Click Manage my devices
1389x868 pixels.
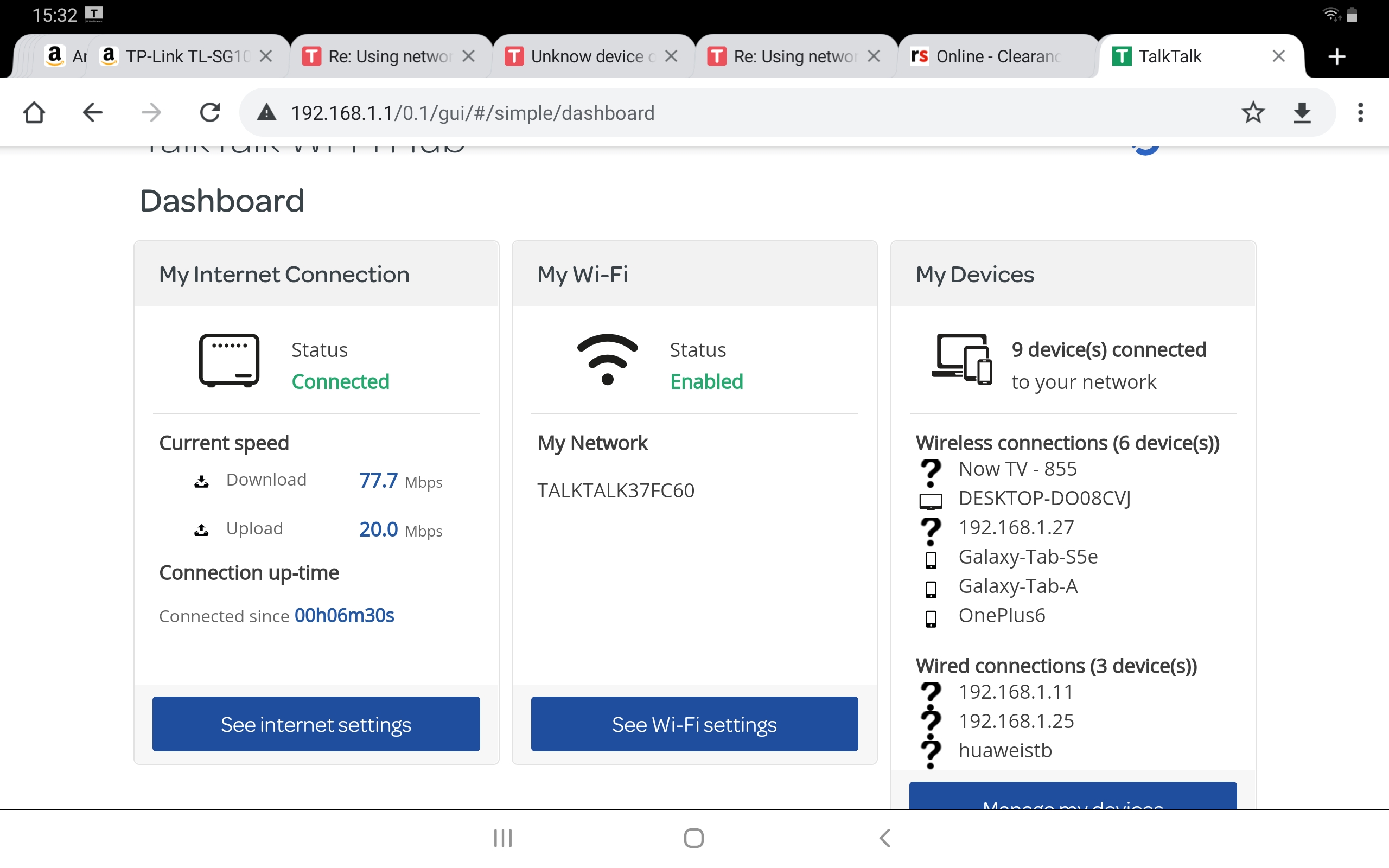1073,802
